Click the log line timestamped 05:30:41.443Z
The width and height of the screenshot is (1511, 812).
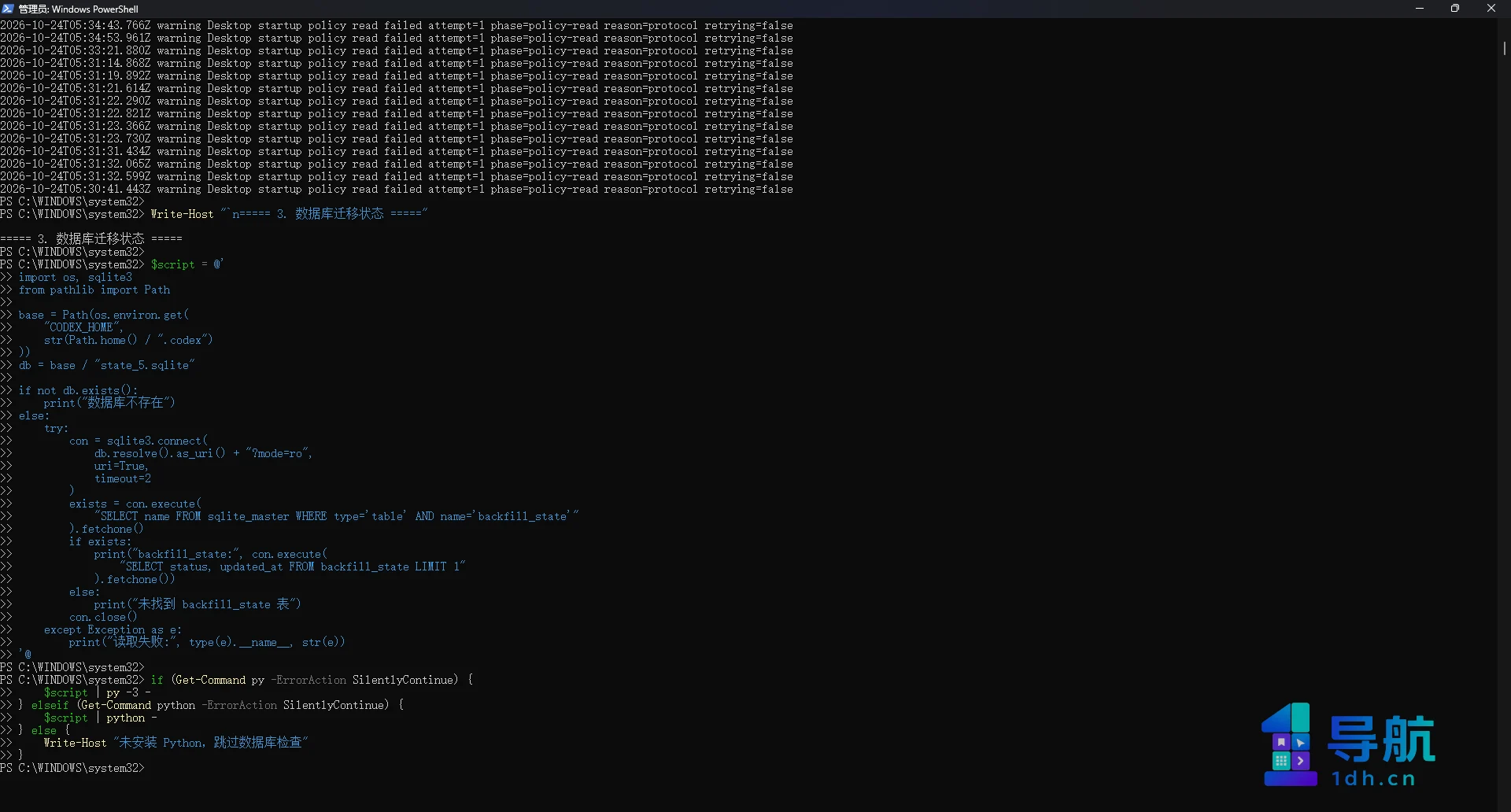[397, 190]
